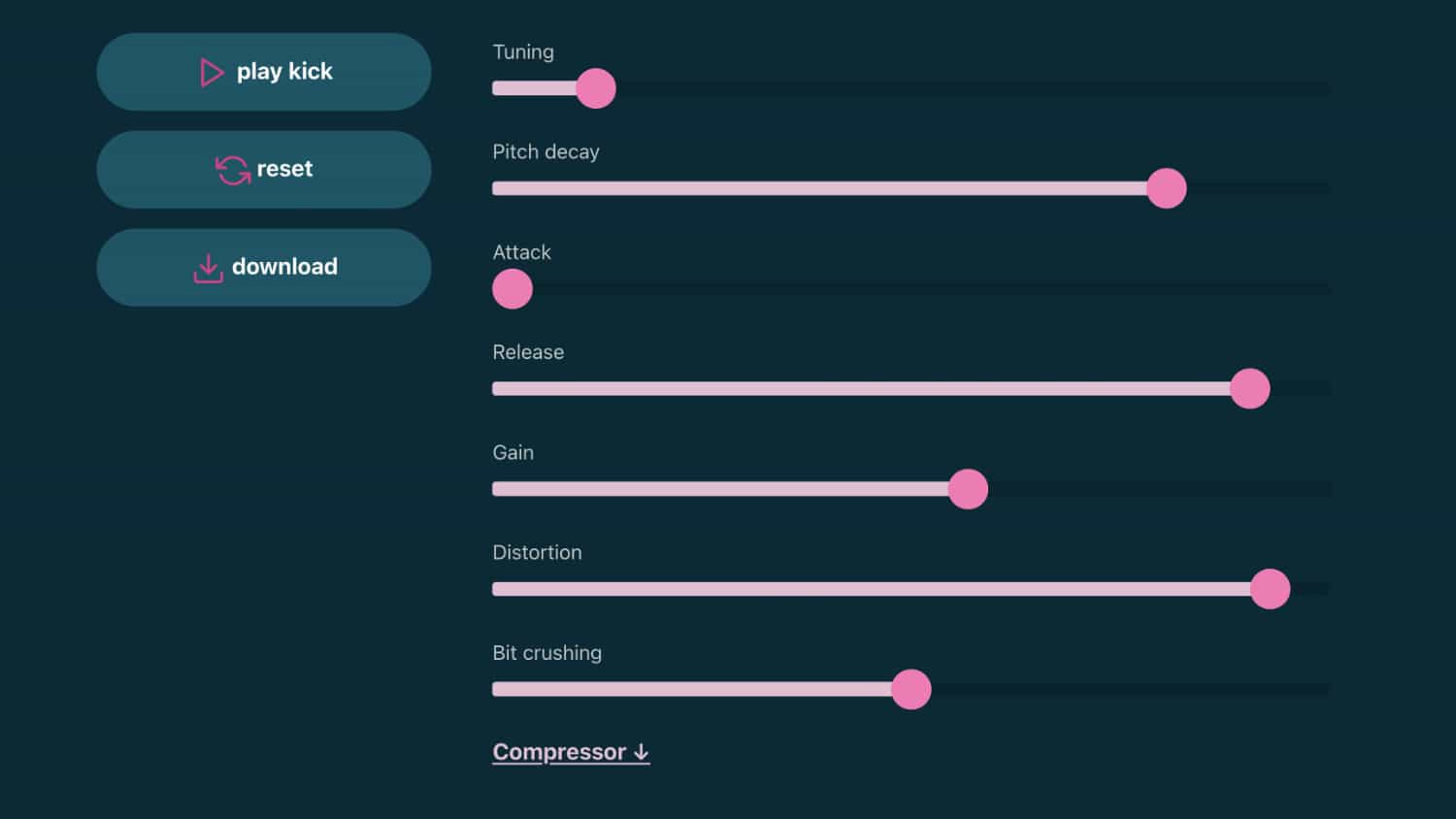Screen dimensions: 1456x819
Task: Click the down arrow beside Compressor
Action: tap(641, 752)
